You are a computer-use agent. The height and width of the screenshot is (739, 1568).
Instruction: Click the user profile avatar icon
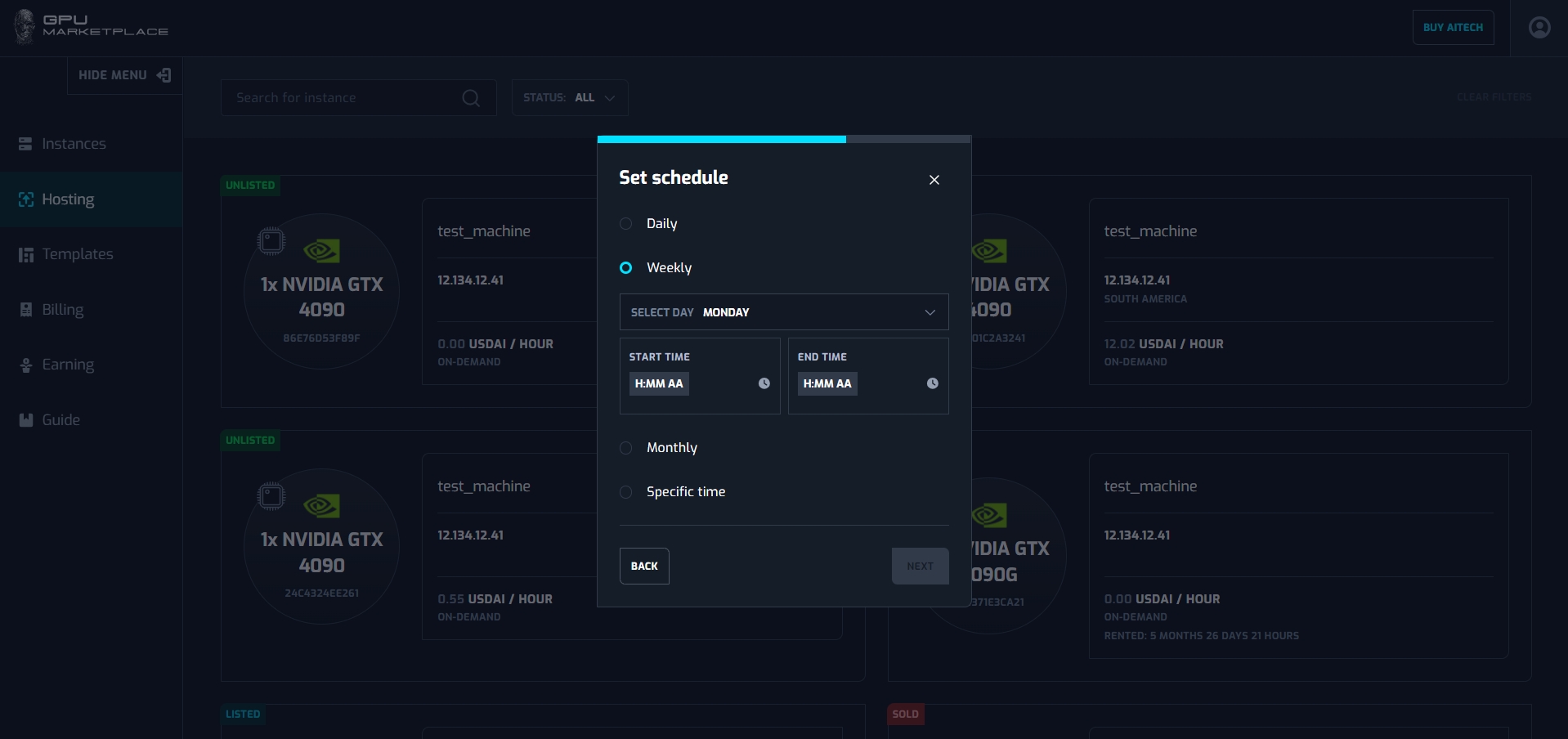[x=1539, y=28]
